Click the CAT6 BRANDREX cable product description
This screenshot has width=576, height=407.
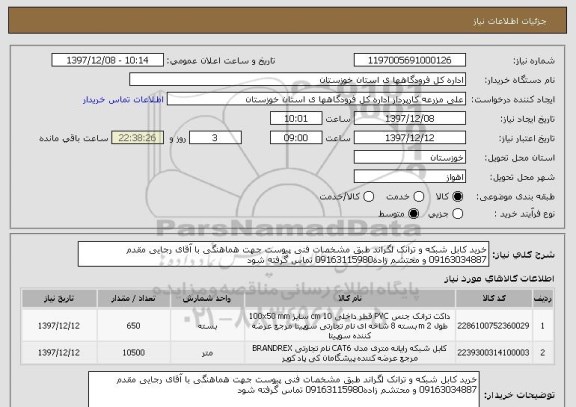pyautogui.click(x=350, y=353)
